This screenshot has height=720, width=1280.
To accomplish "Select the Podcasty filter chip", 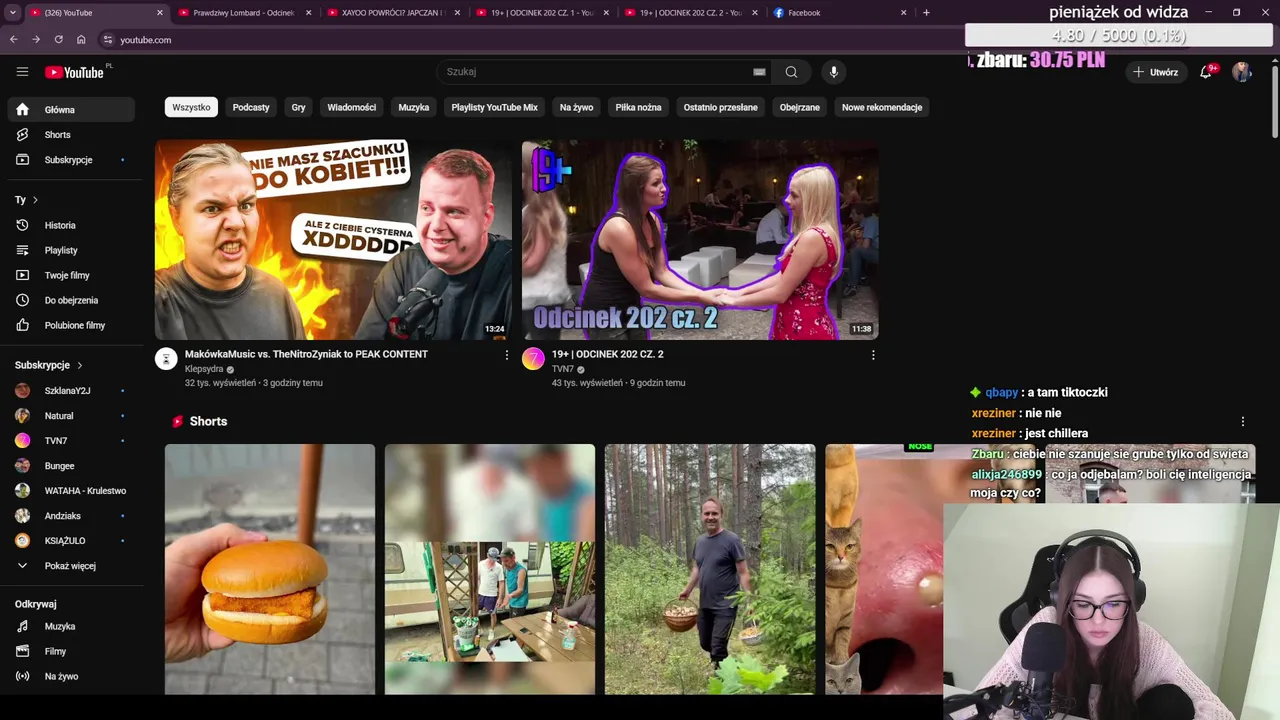I will (x=251, y=107).
